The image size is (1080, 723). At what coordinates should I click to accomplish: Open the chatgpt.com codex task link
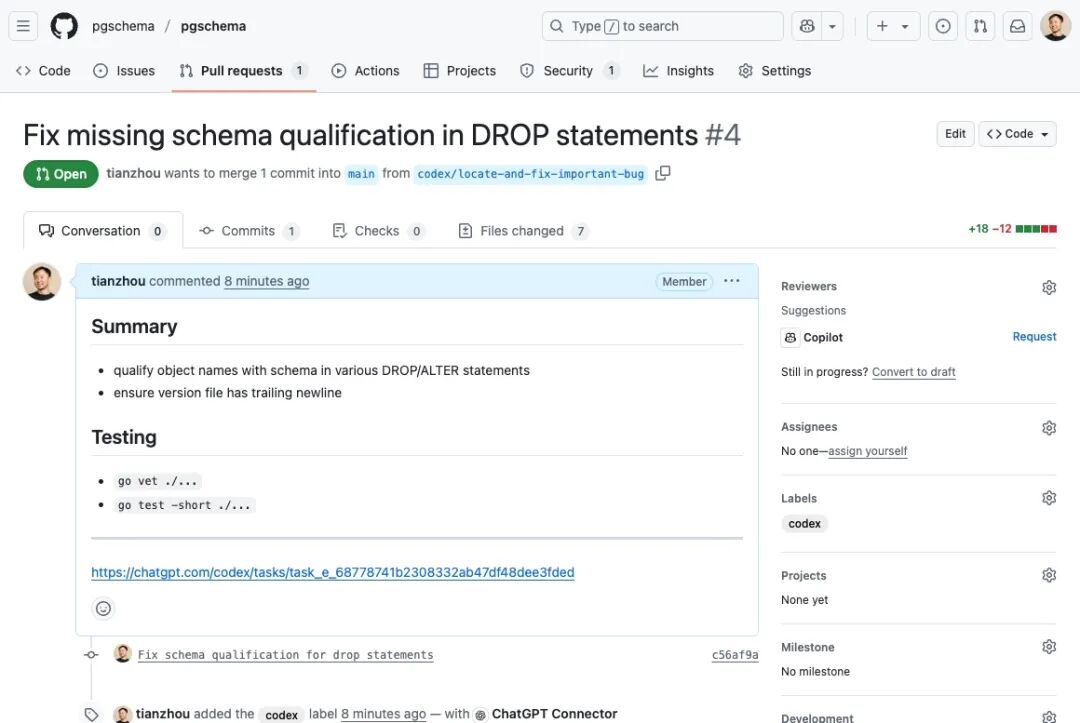(333, 572)
